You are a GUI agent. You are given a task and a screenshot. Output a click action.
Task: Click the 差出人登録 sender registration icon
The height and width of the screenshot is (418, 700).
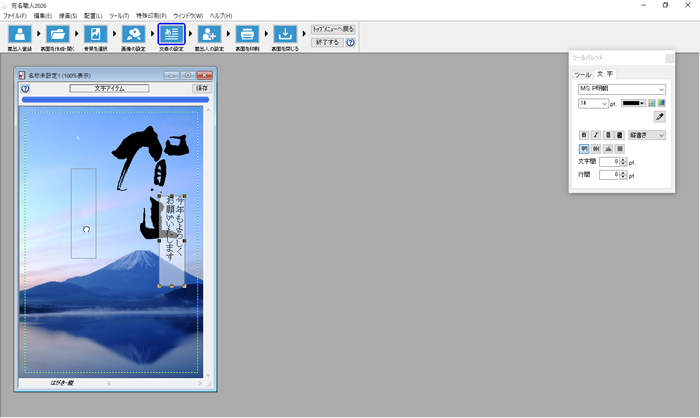(x=18, y=36)
